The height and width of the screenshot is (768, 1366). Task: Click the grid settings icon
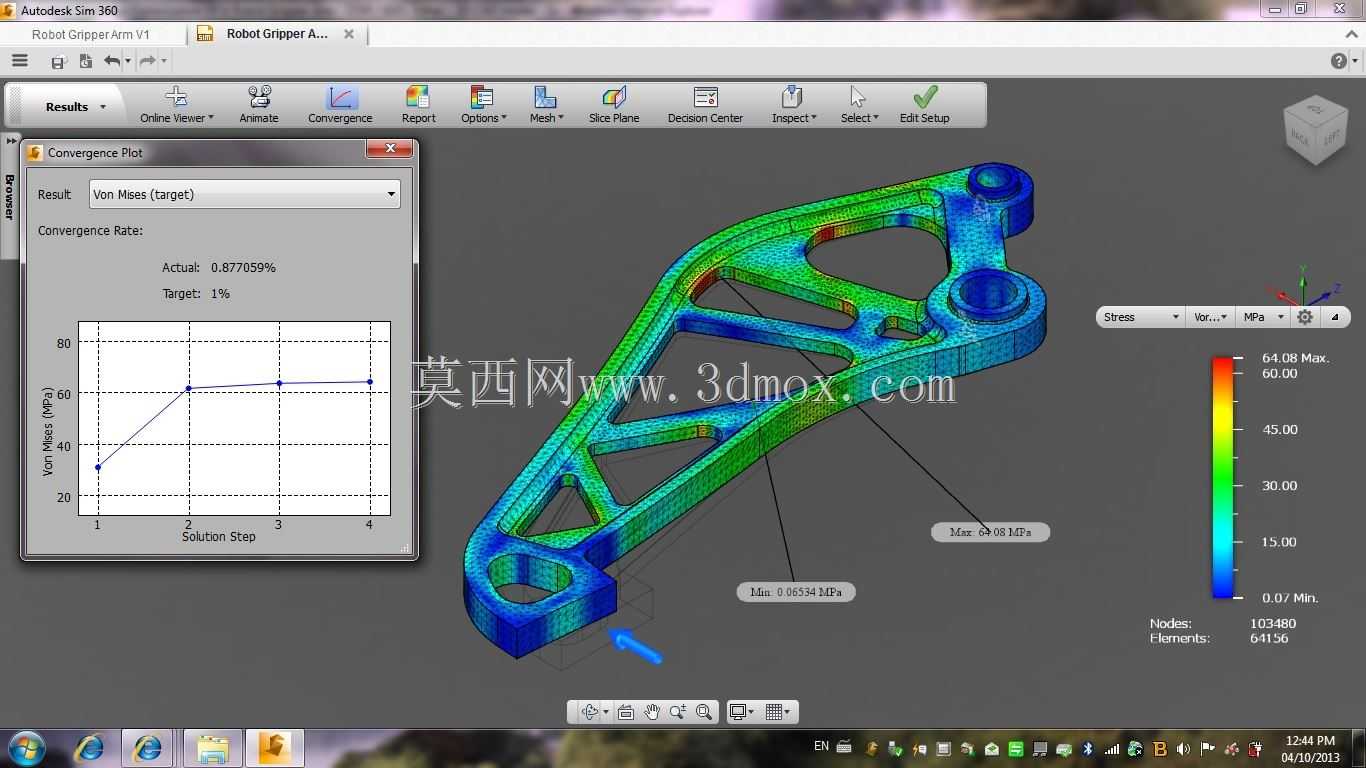pos(774,712)
